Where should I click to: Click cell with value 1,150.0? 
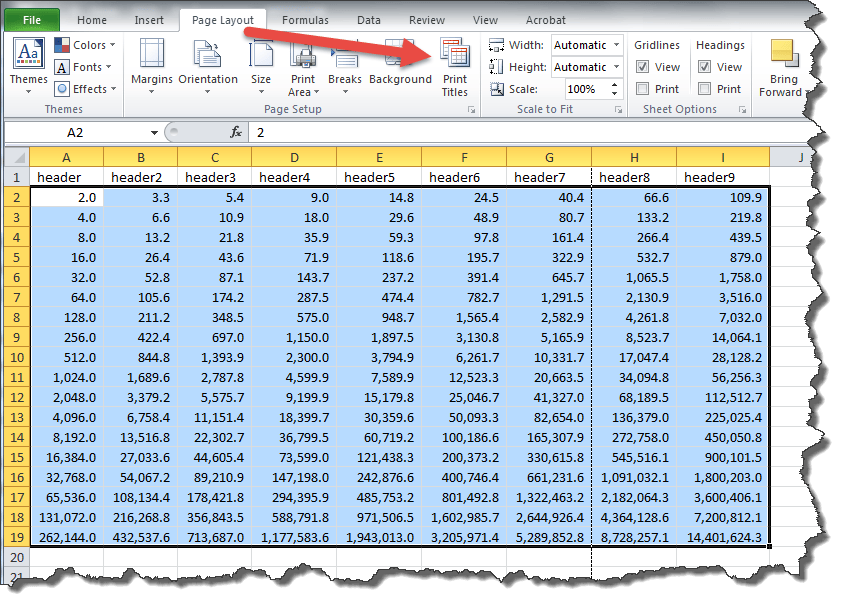pyautogui.click(x=294, y=338)
